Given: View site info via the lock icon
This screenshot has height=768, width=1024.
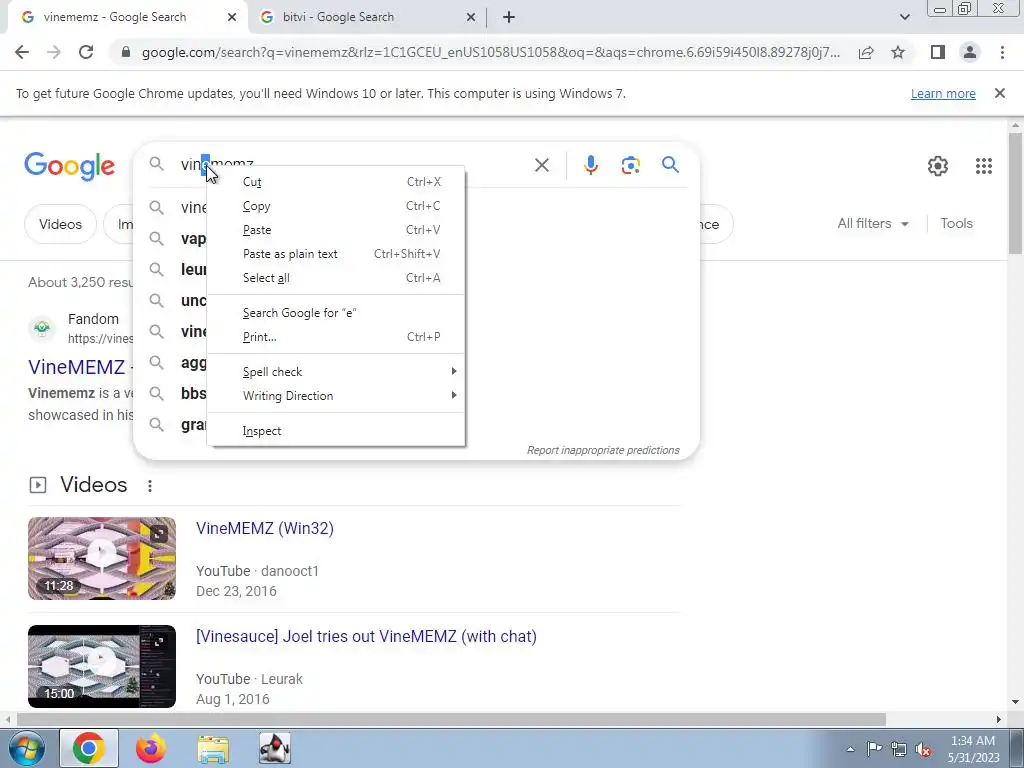Looking at the screenshot, I should [126, 52].
